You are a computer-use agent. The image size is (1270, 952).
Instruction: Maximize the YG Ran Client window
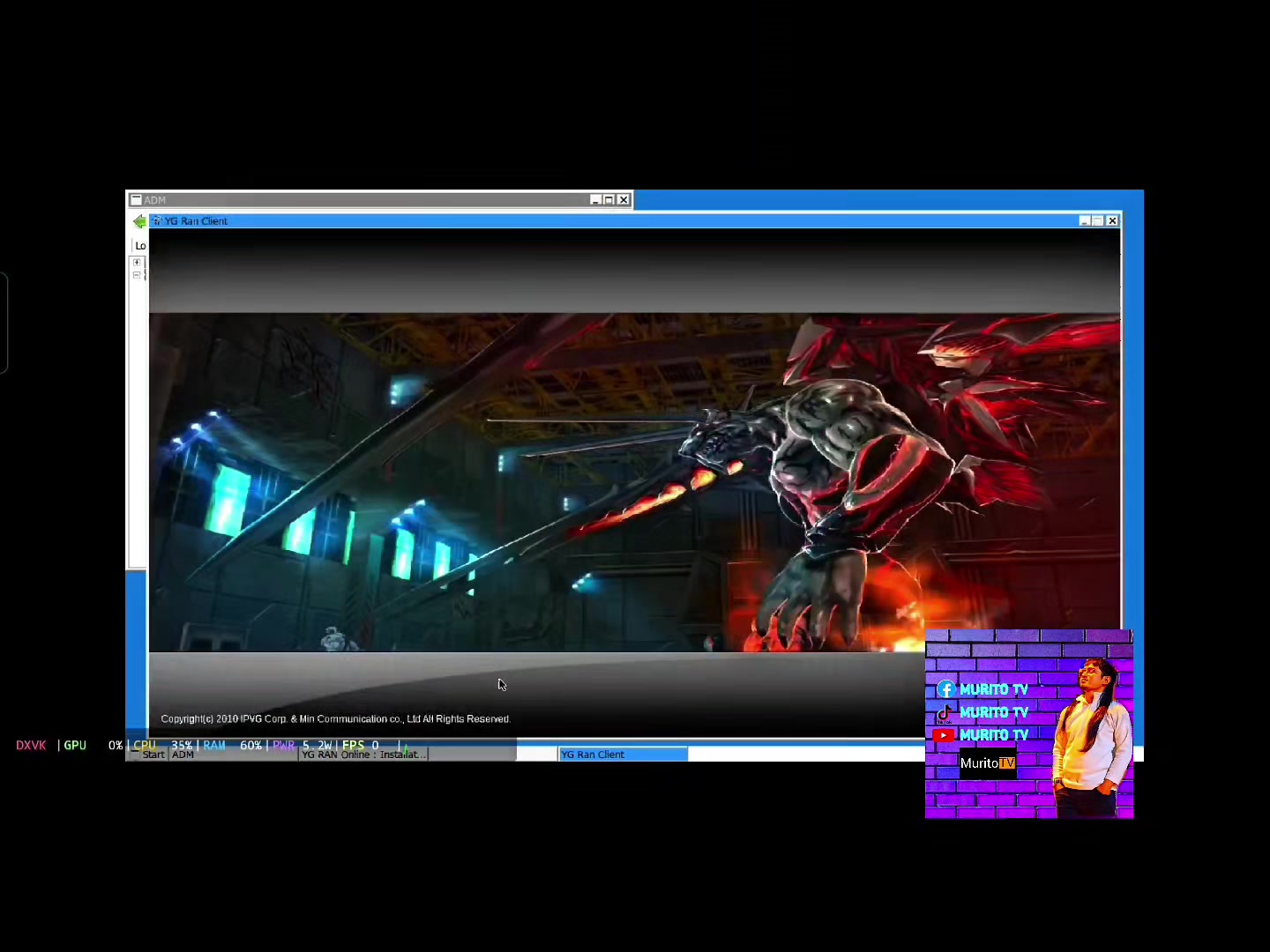[x=1097, y=221]
